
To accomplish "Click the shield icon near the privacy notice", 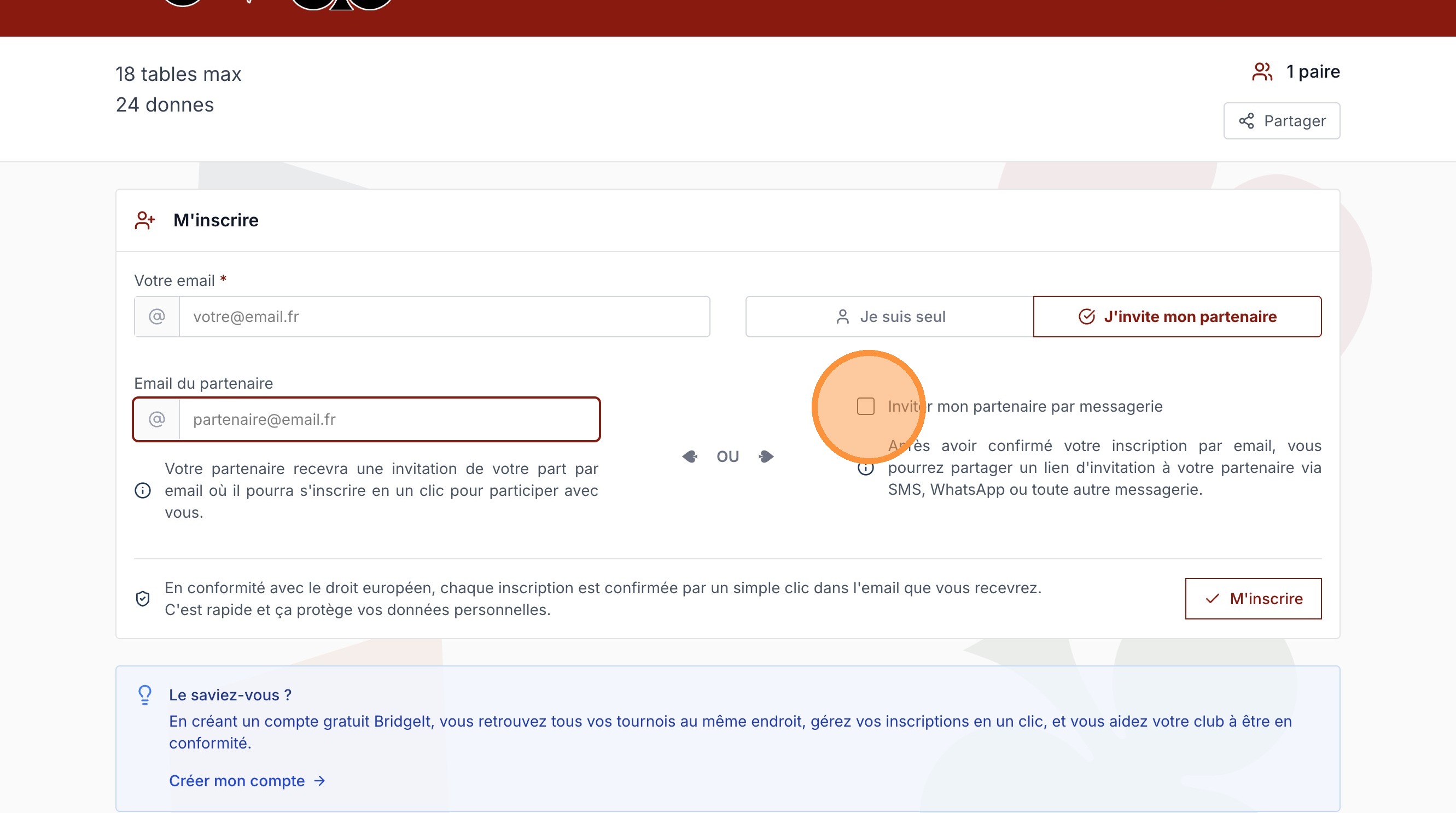I will click(143, 598).
